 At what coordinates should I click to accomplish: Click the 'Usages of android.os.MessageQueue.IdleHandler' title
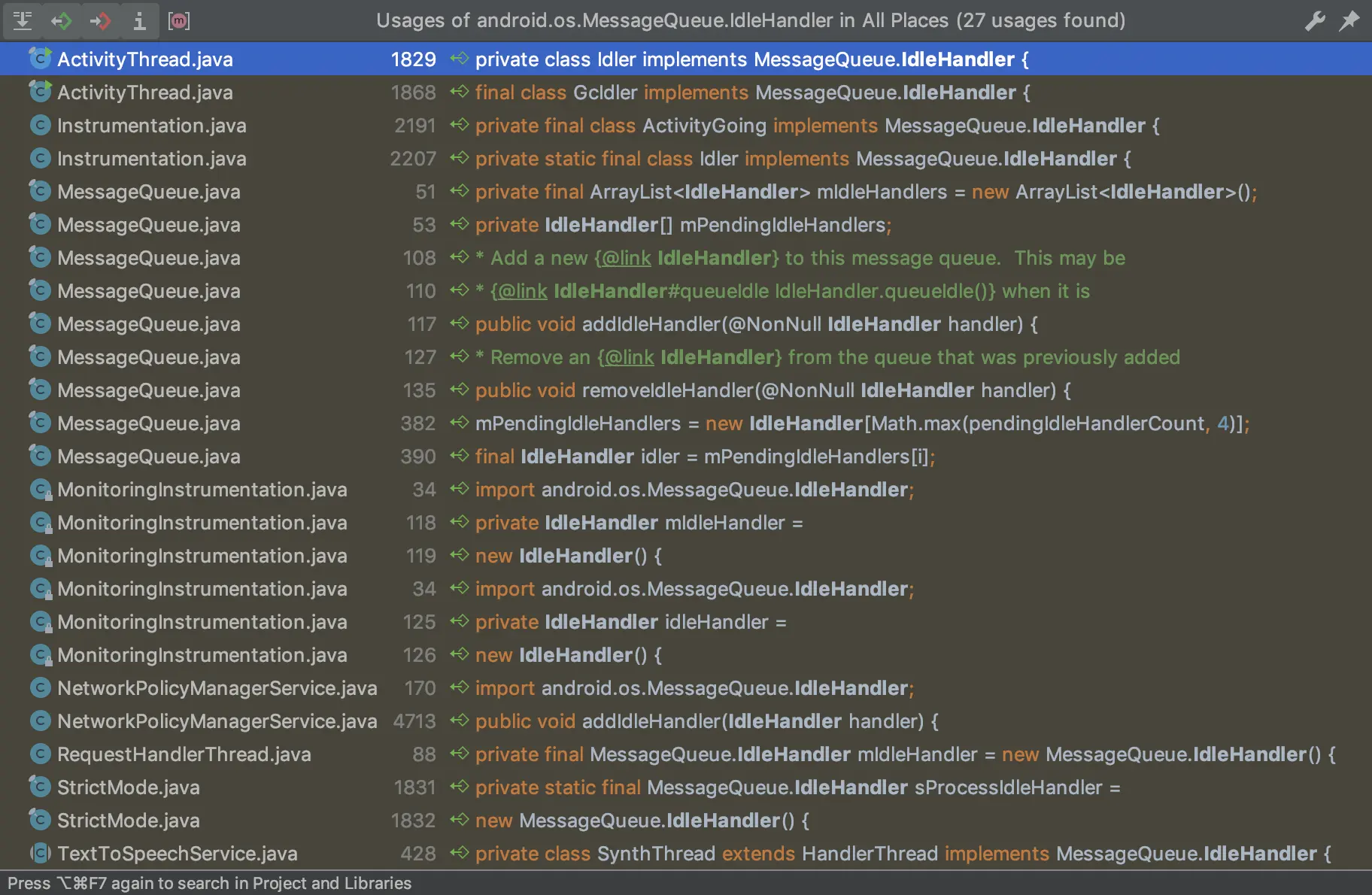tap(751, 20)
